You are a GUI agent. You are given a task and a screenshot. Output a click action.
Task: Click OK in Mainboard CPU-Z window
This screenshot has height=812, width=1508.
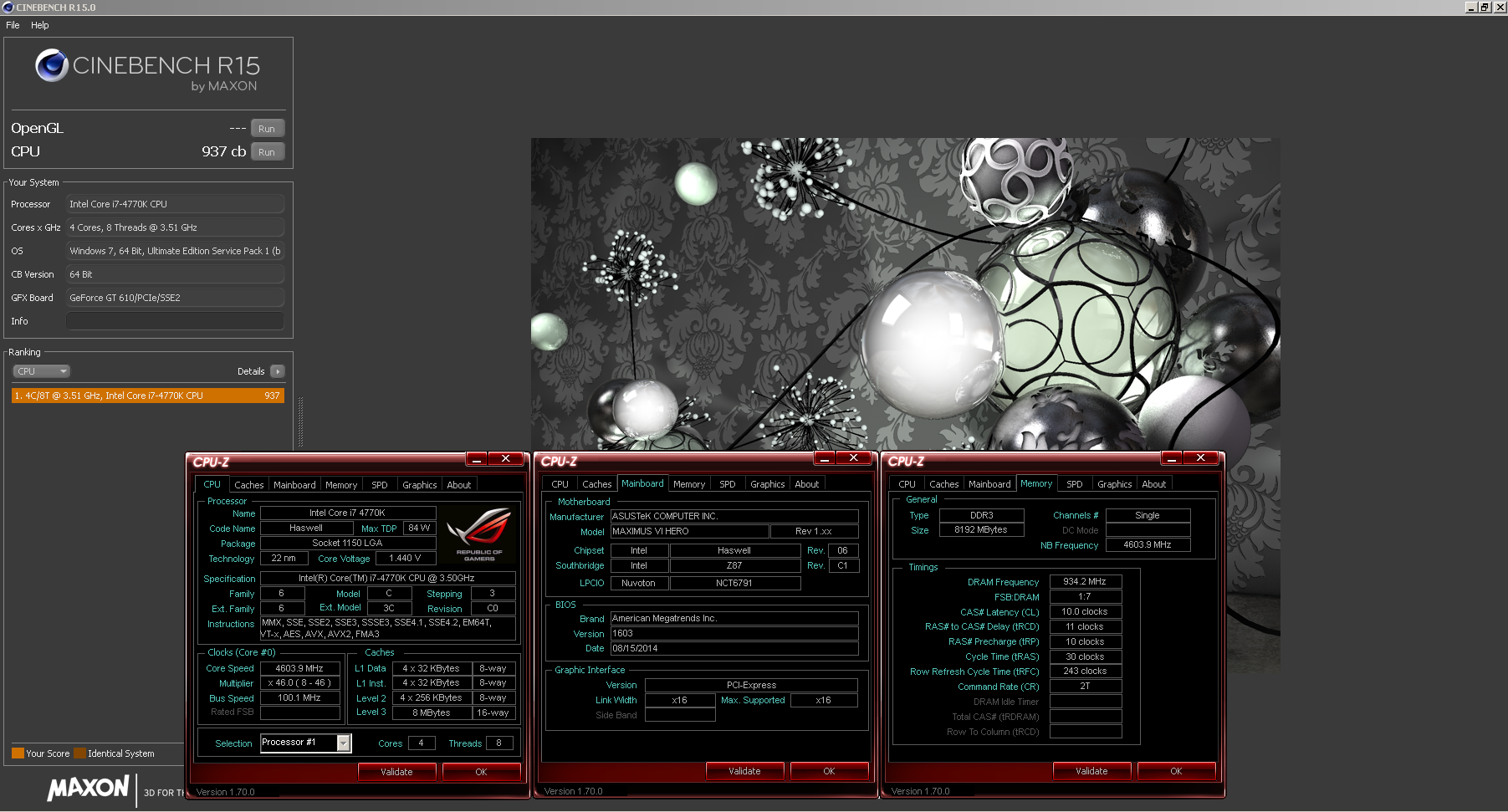point(829,771)
